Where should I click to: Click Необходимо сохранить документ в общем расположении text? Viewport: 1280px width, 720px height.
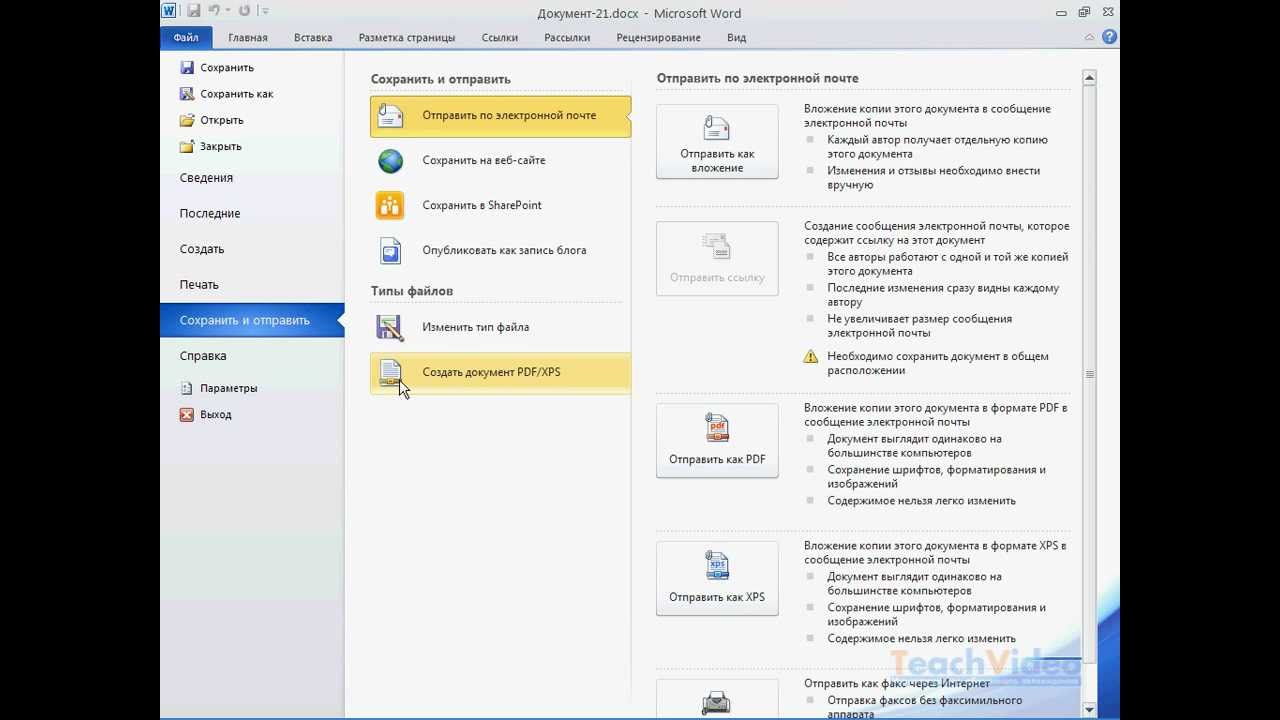coord(938,363)
